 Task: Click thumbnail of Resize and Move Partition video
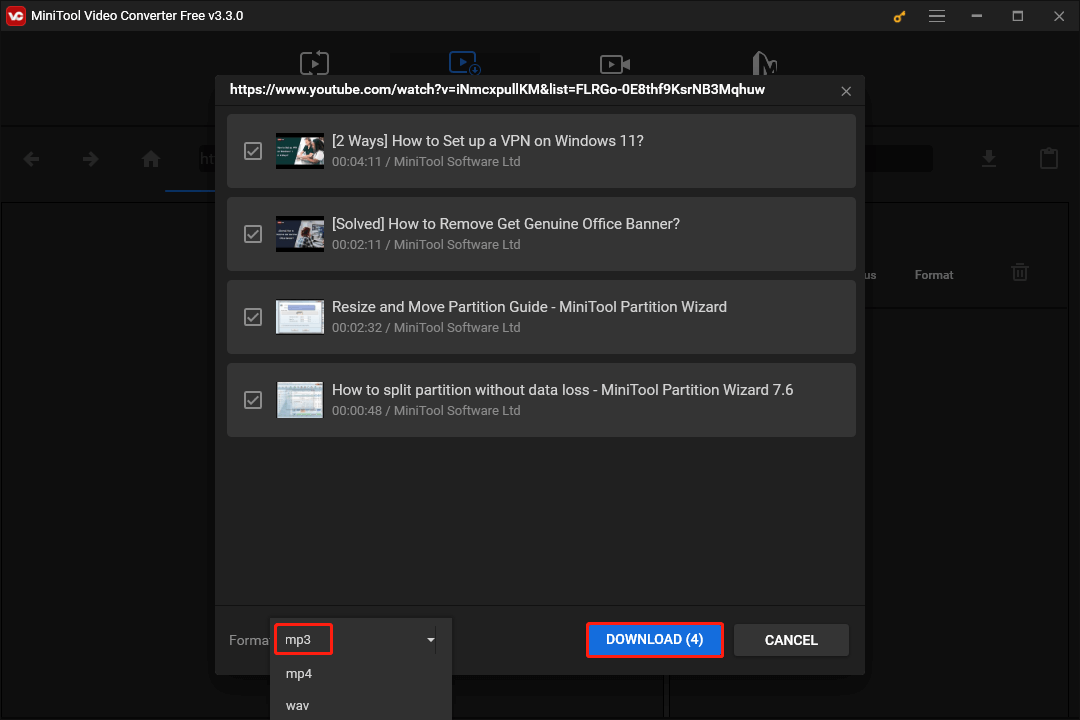point(300,317)
